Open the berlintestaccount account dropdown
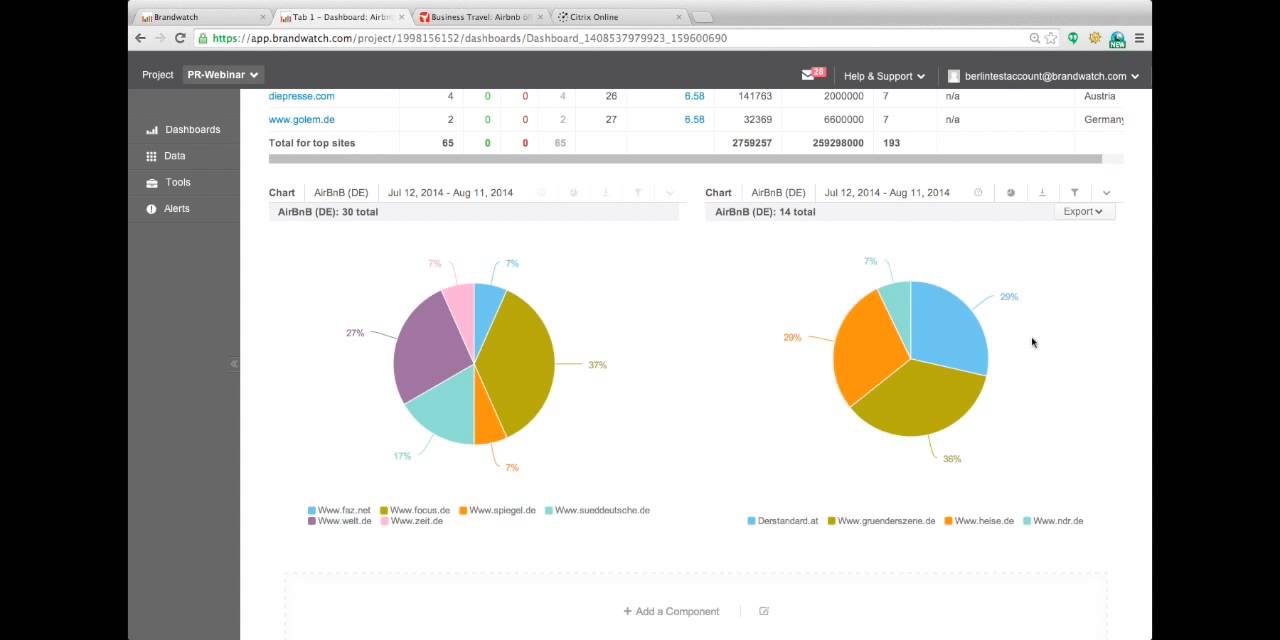The height and width of the screenshot is (640, 1280). (x=1044, y=76)
